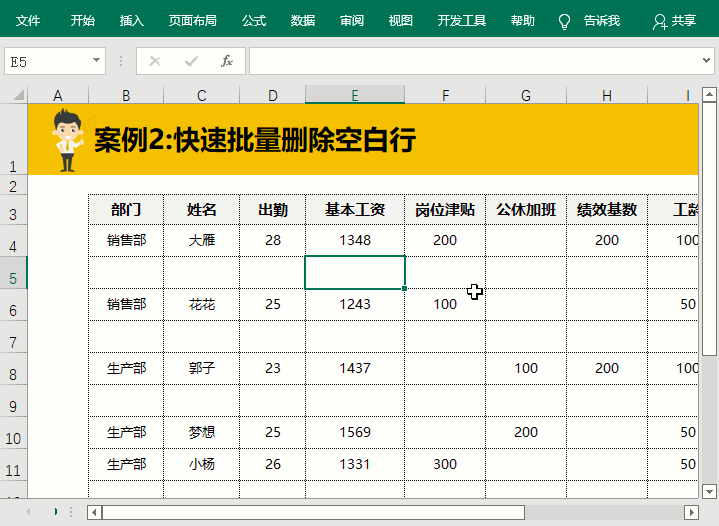This screenshot has height=526, width=719.
Task: Click the Insert Function fx icon
Action: [x=227, y=61]
